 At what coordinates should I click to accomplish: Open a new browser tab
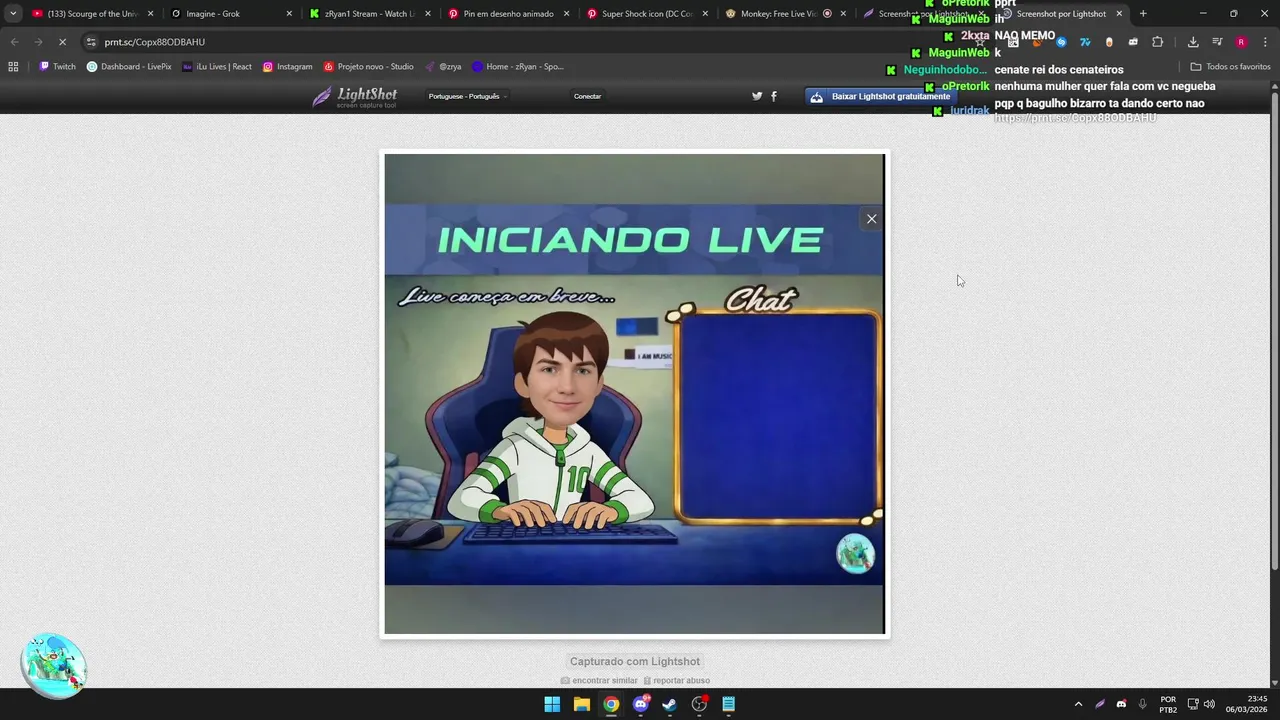[x=1143, y=14]
